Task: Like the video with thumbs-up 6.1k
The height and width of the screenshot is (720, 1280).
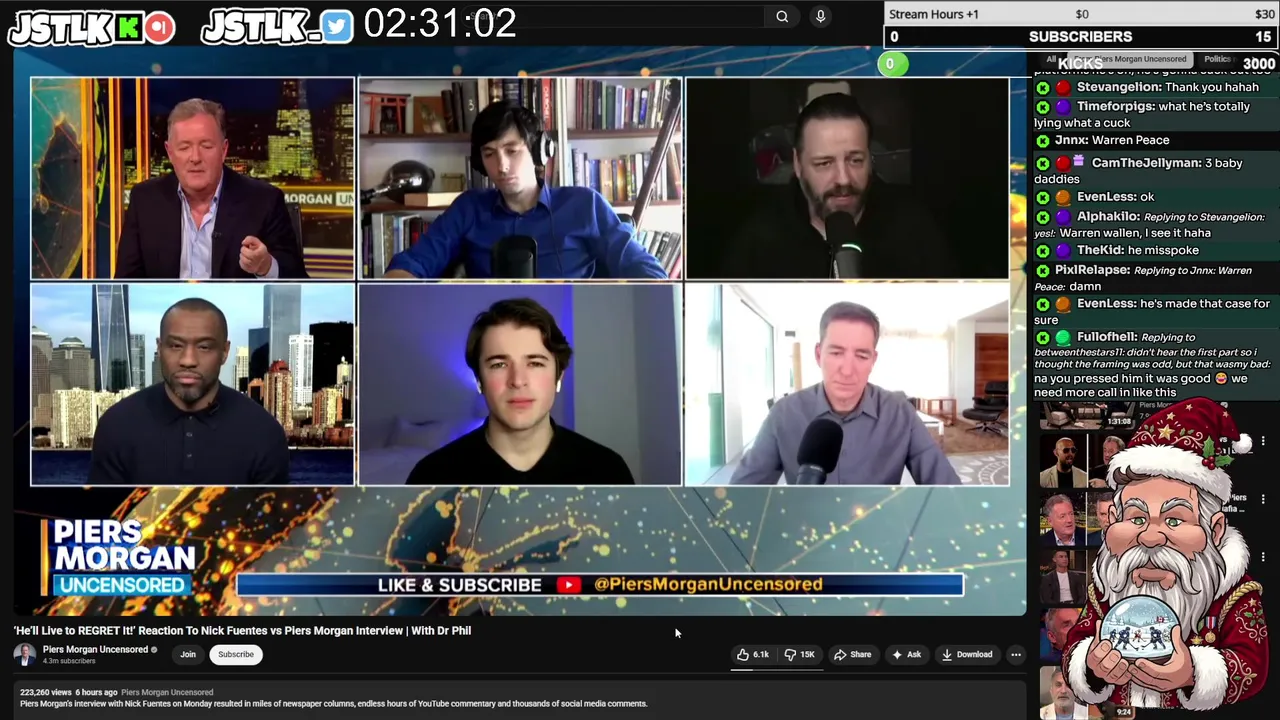Action: [x=753, y=655]
